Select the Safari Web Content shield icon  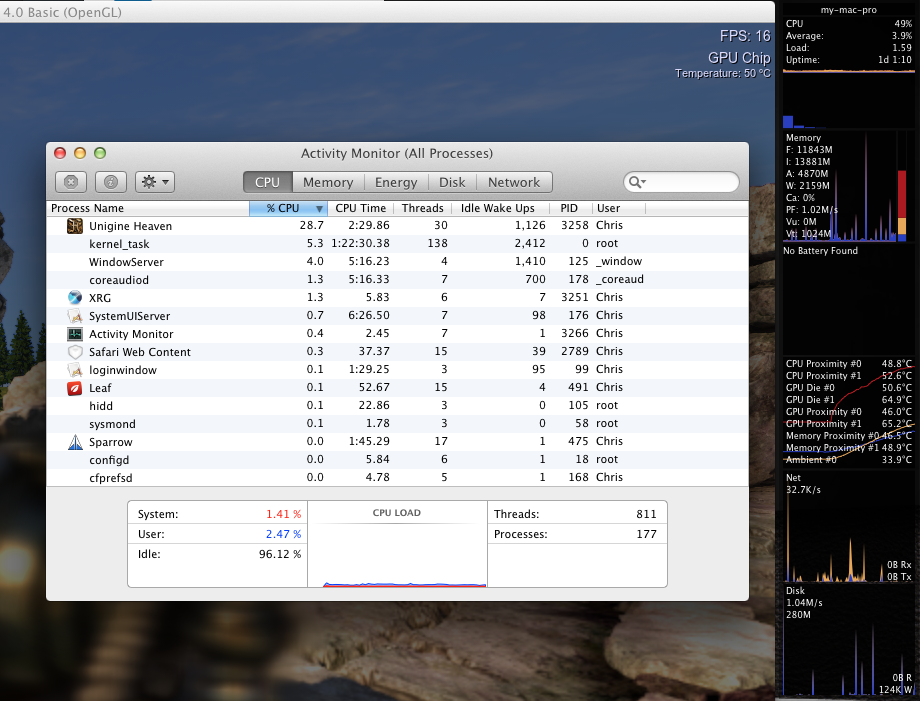coord(75,352)
